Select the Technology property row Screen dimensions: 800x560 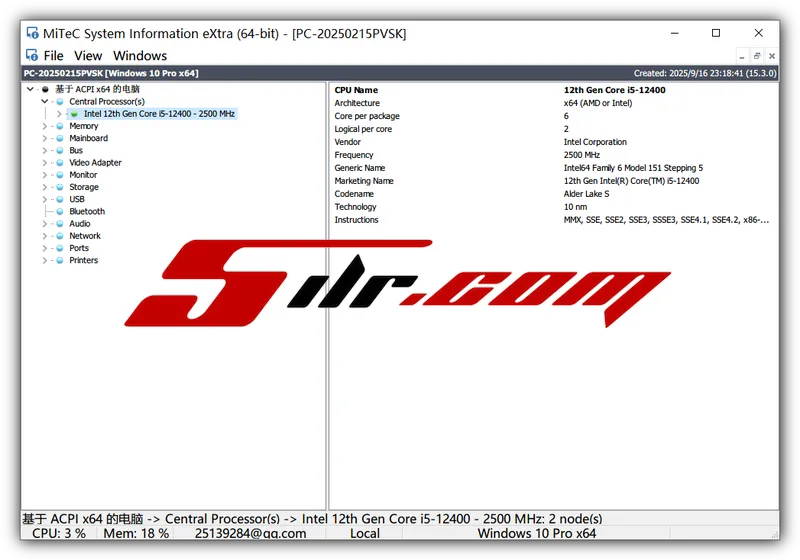554,207
